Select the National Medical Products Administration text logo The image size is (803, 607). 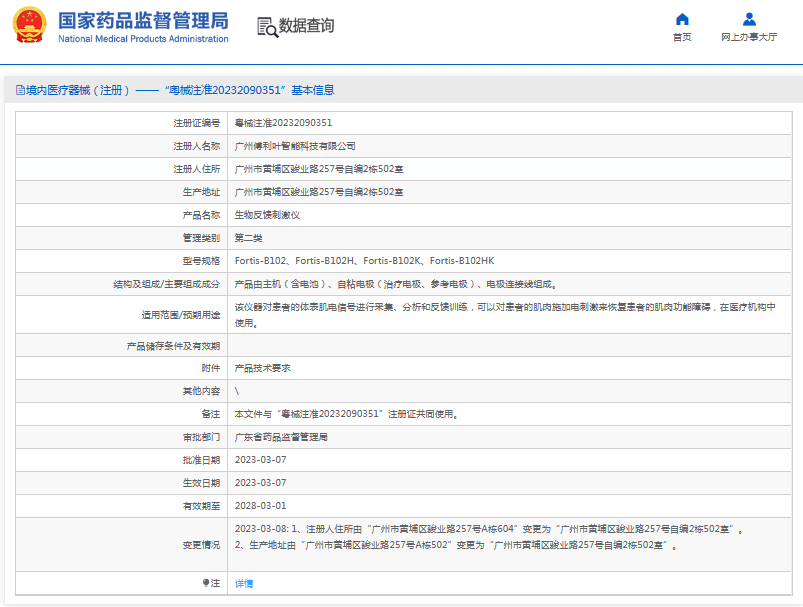pyautogui.click(x=143, y=39)
